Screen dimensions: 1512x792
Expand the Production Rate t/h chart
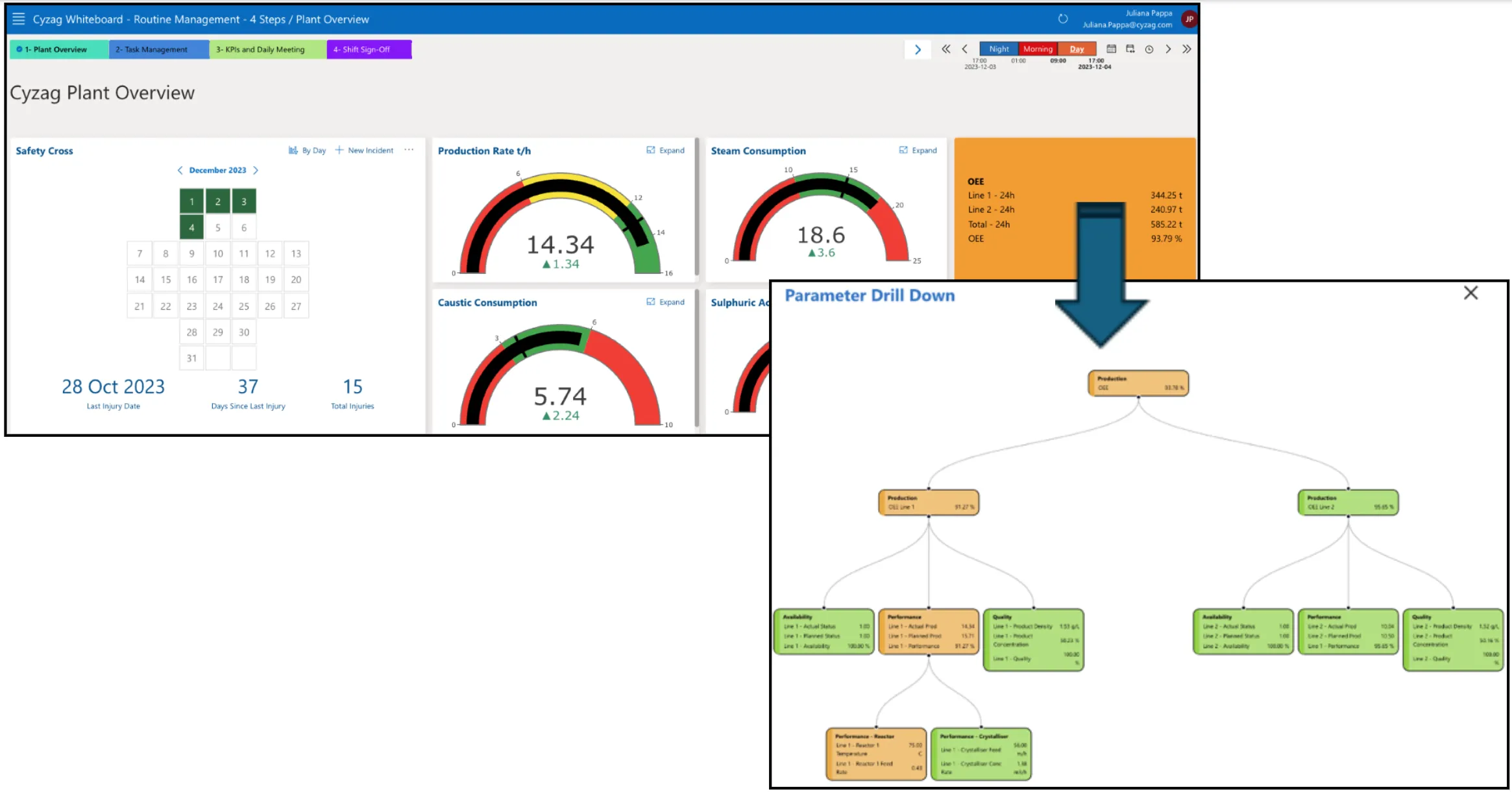tap(665, 150)
